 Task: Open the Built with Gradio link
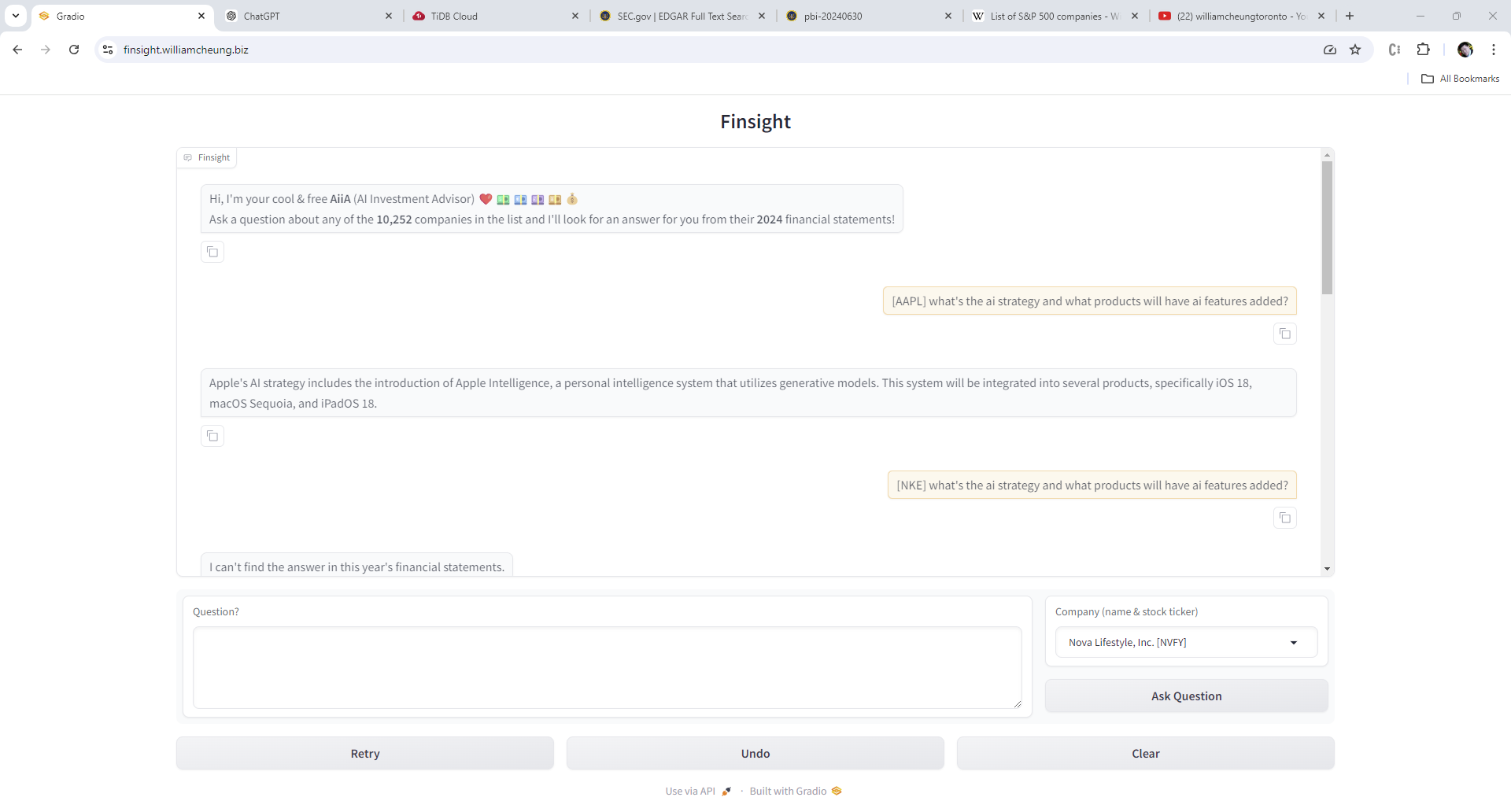(x=796, y=791)
